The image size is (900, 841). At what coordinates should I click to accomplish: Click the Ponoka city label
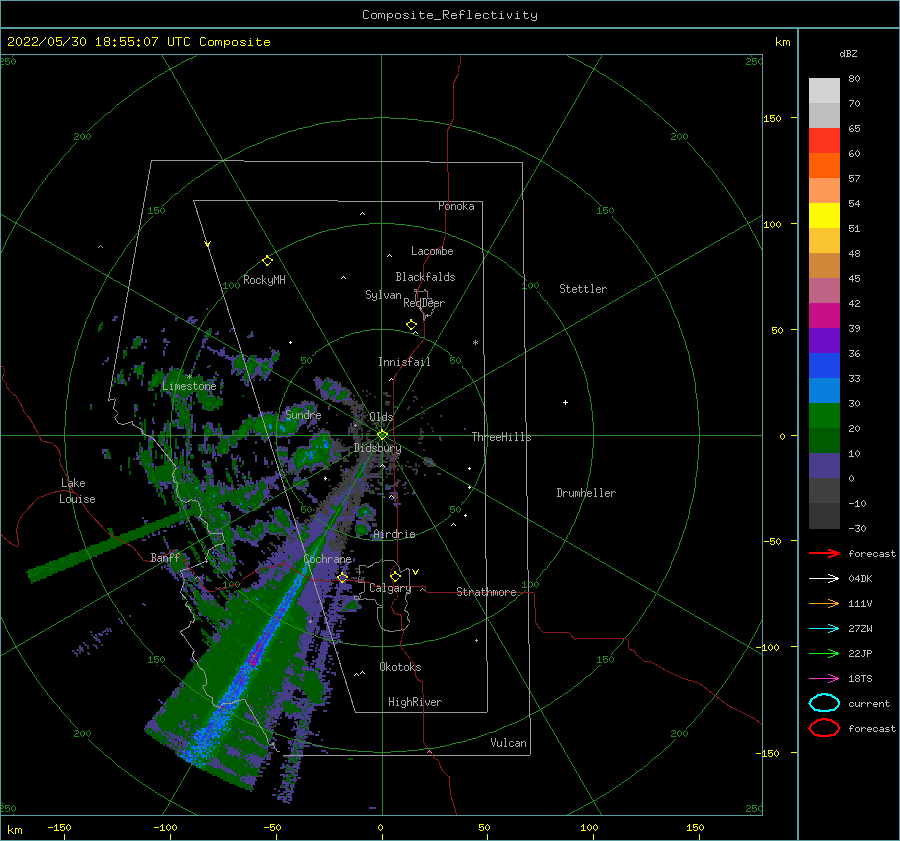click(456, 206)
